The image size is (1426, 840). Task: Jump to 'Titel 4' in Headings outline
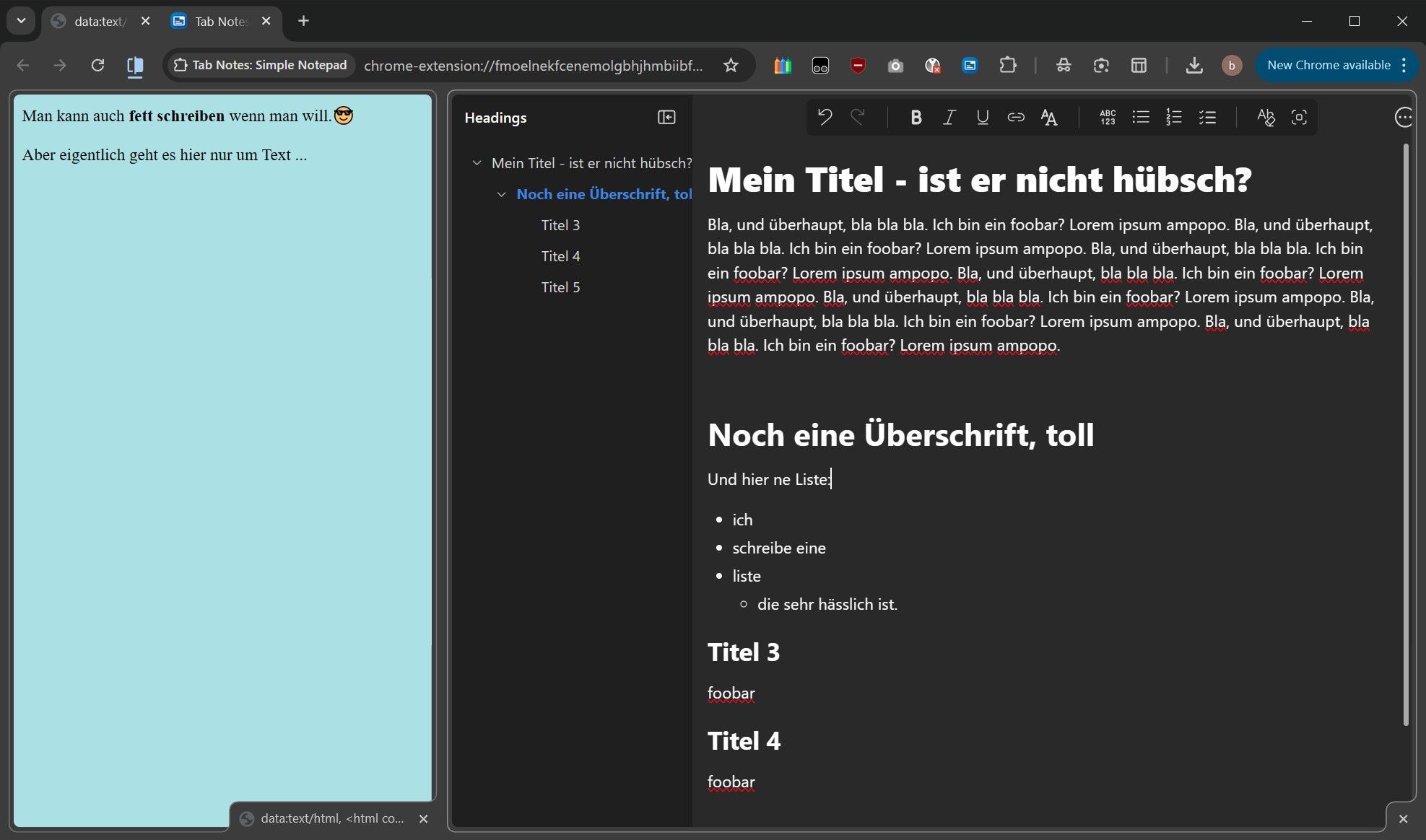pyautogui.click(x=560, y=256)
